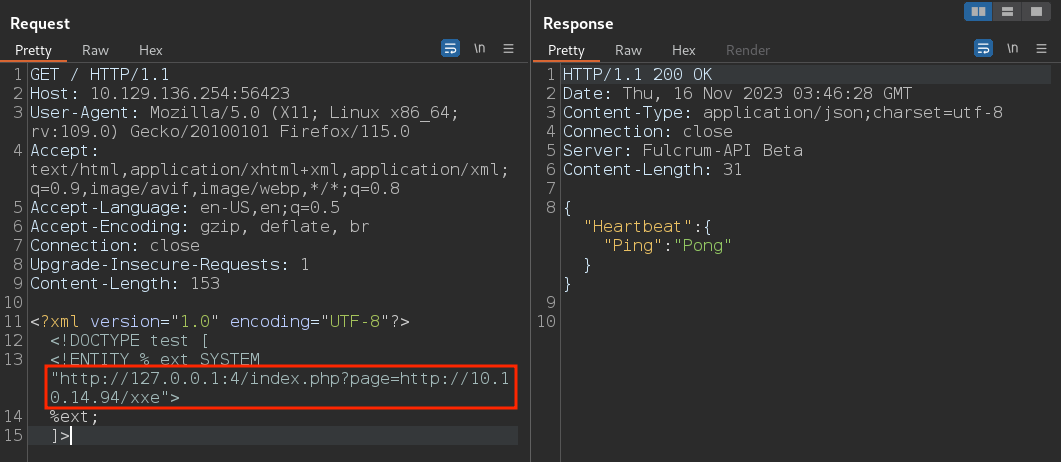1061x462 pixels.
Task: Click the Upgrade-Insecure-Requests: 1 header
Action: 169,264
